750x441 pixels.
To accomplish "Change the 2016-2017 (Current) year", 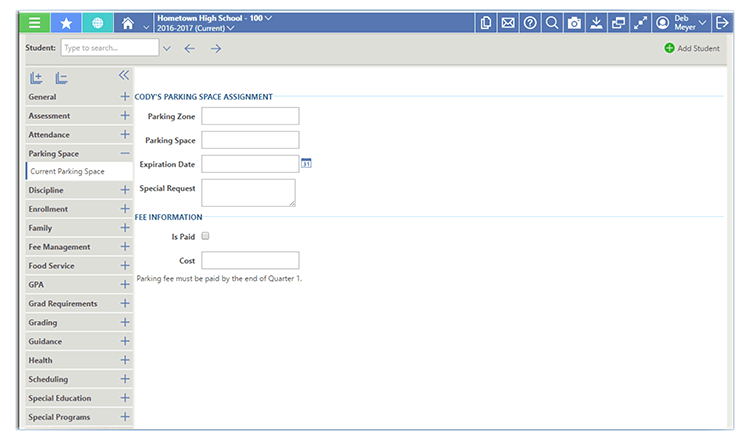I will pos(196,28).
